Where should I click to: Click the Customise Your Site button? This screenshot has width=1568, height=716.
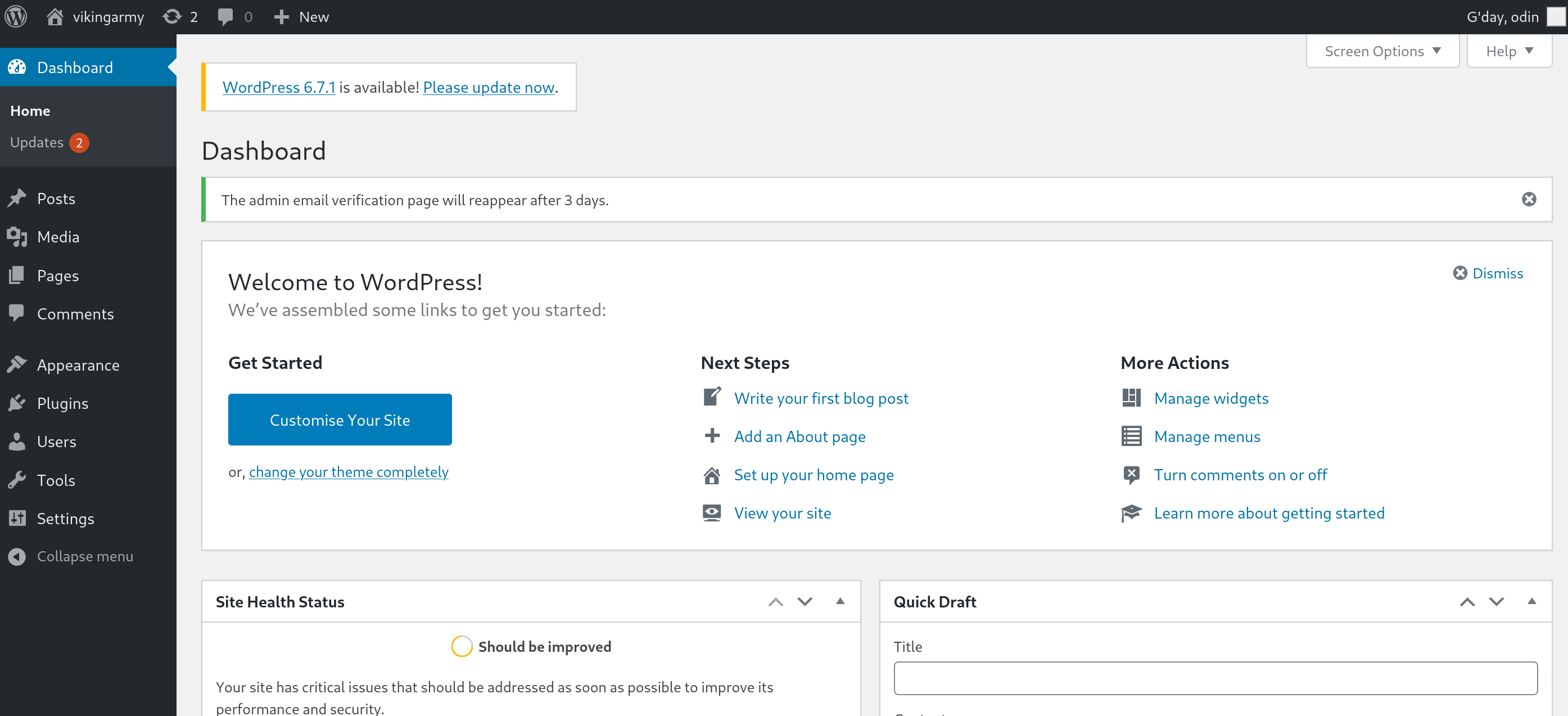340,420
